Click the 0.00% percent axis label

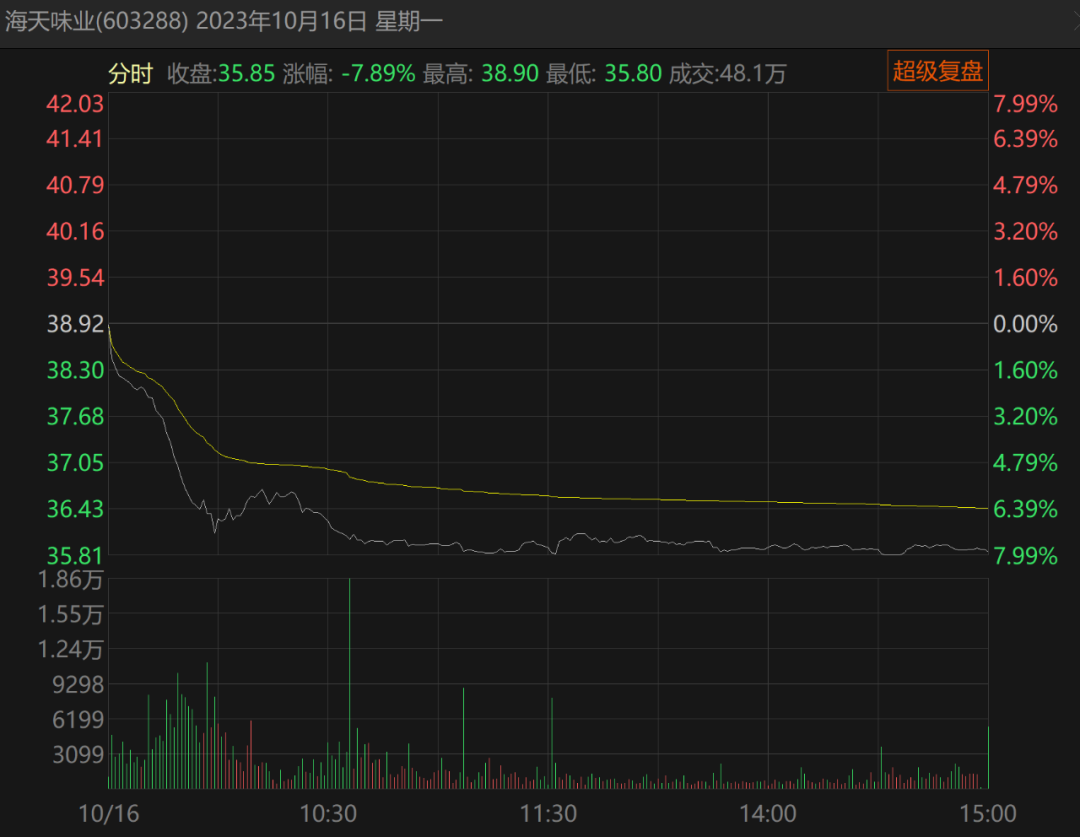click(1025, 324)
